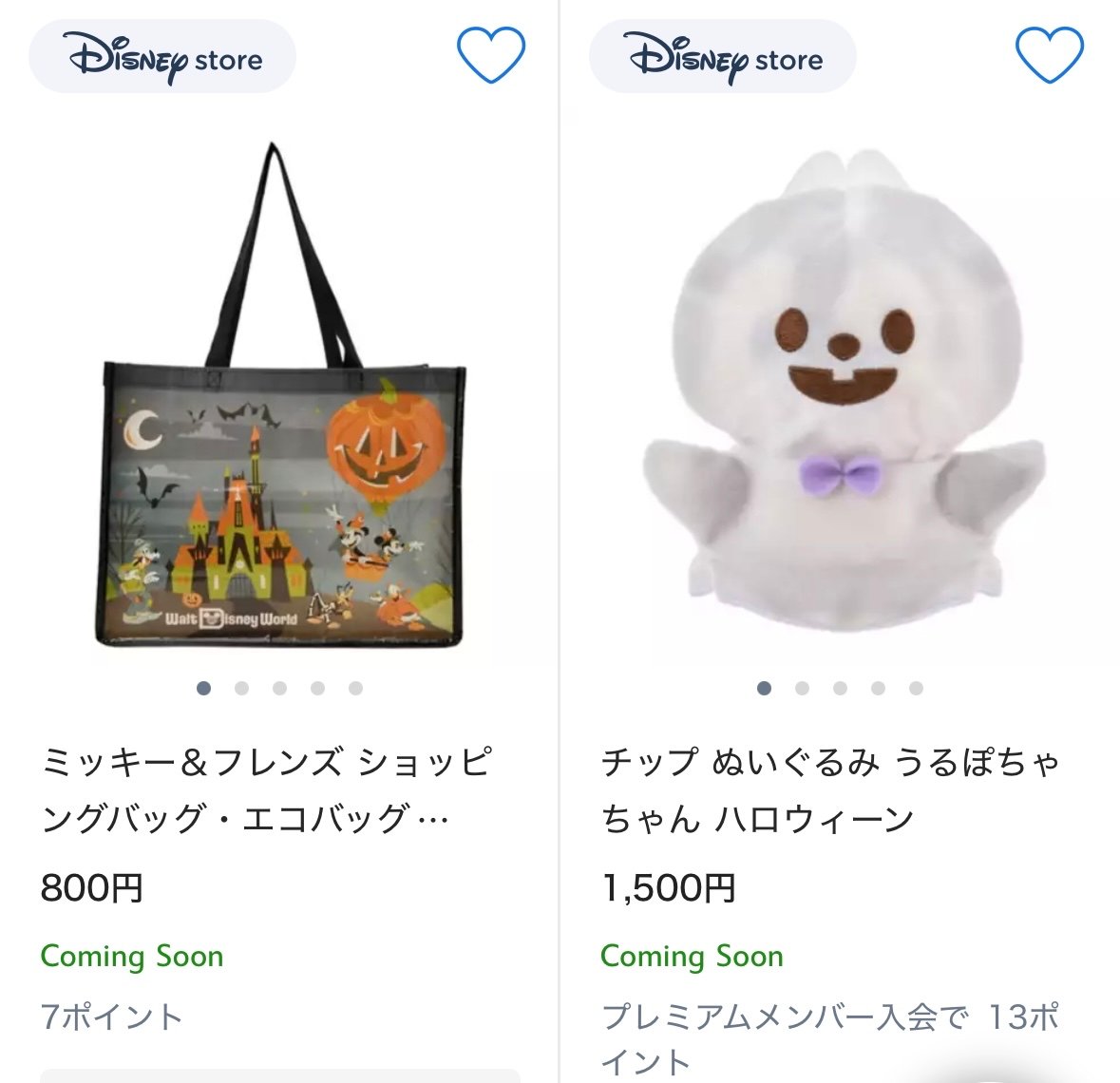Open the Chip ghost plush product image

[843, 391]
